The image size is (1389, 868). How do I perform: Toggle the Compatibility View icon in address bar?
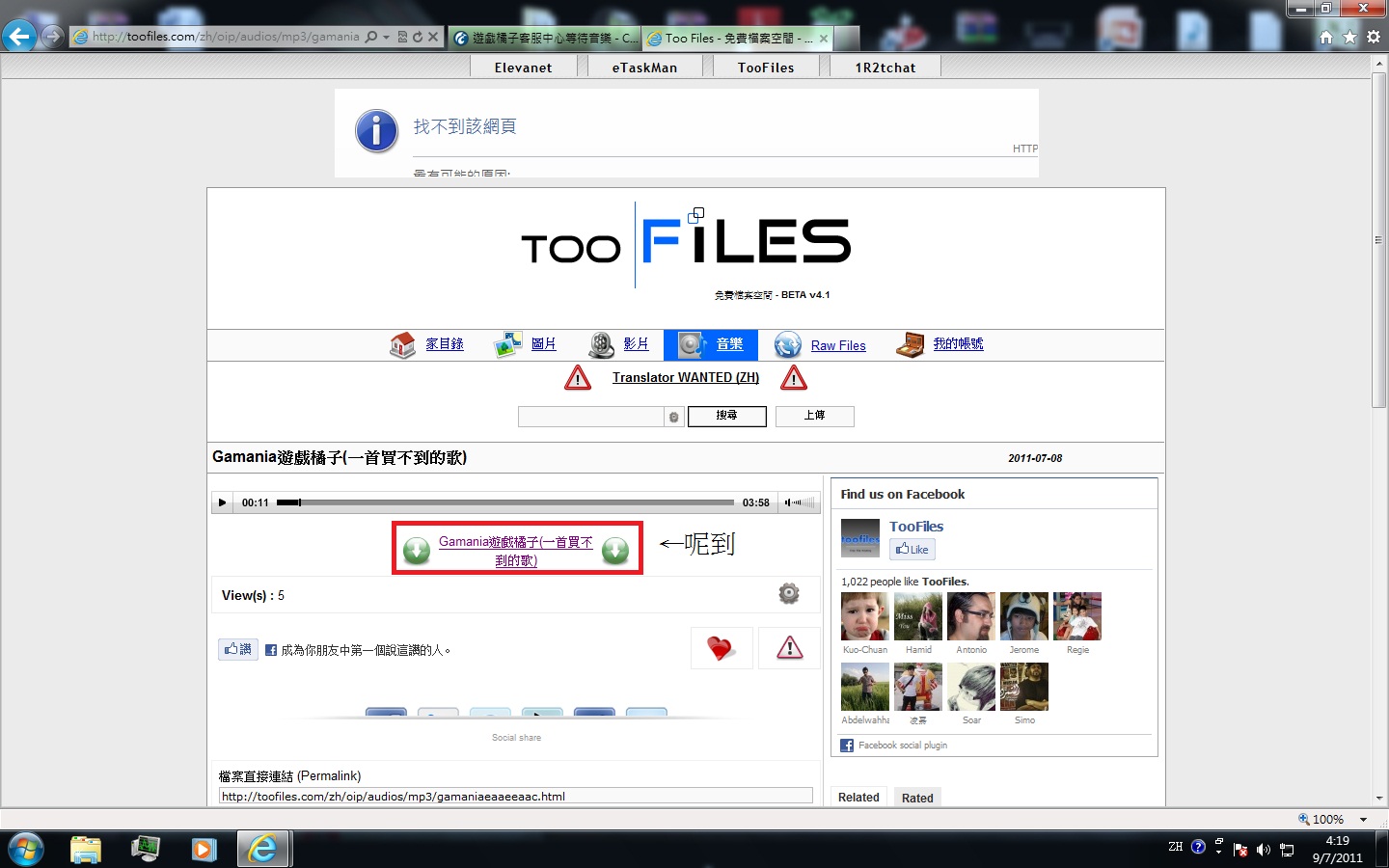point(402,37)
